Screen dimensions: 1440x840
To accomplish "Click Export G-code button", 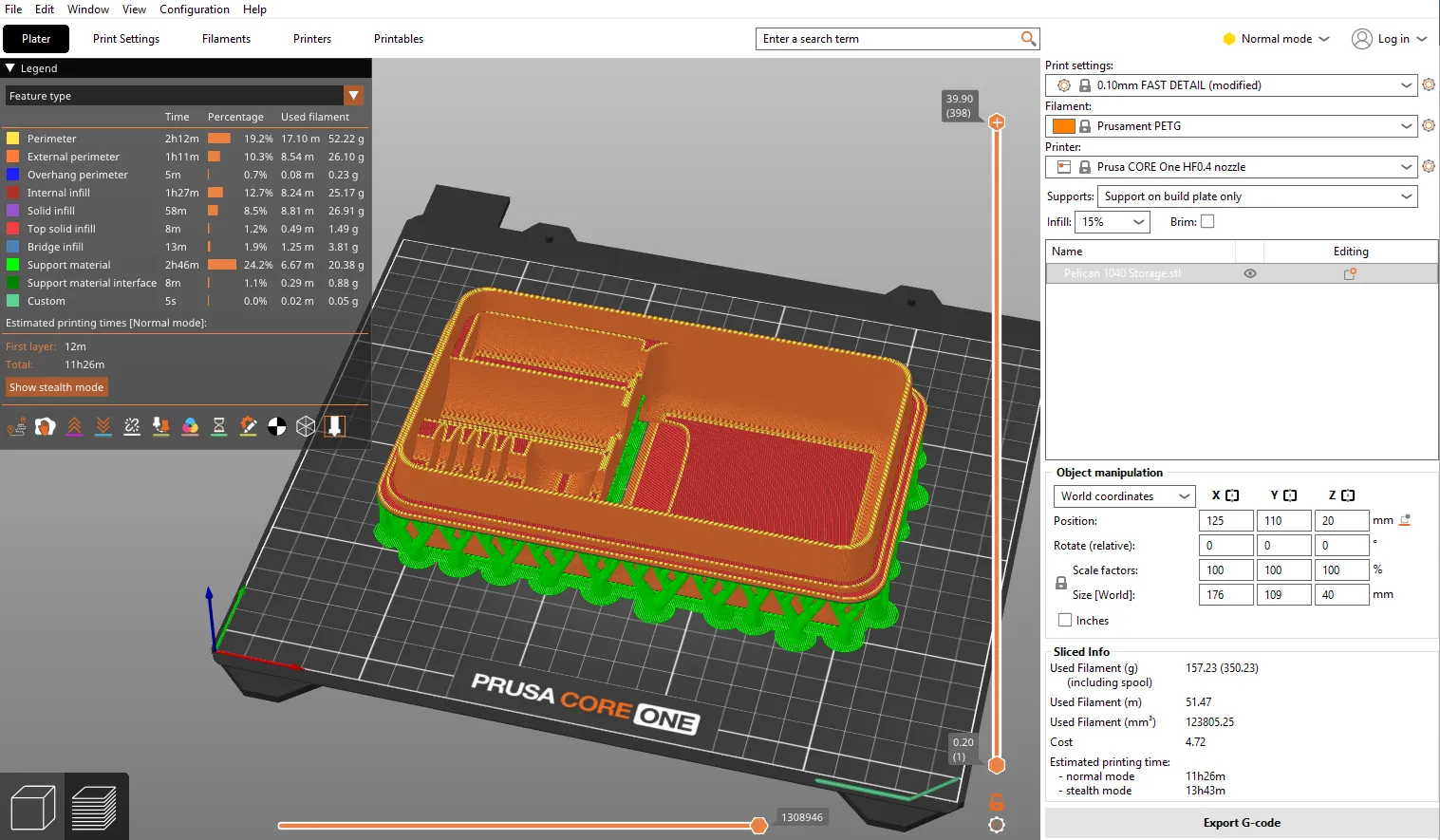I will point(1242,823).
